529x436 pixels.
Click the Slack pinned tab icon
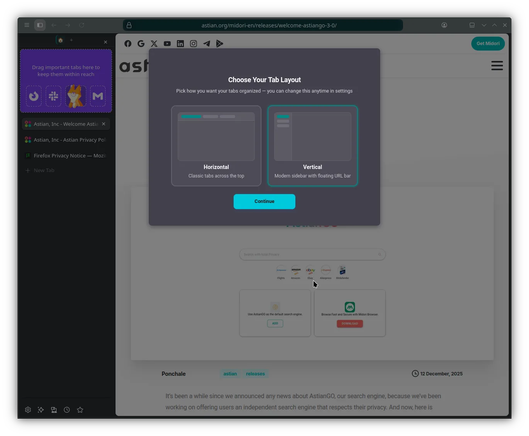coord(53,96)
